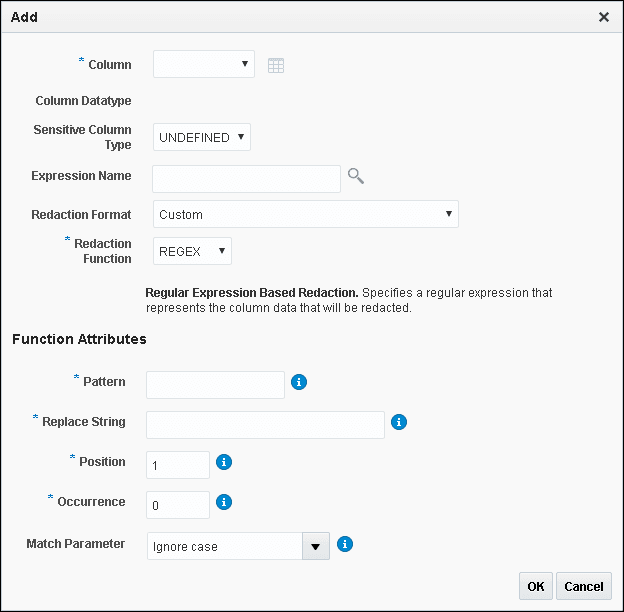Open the Sensitive Column Type dropdown

pos(202,137)
